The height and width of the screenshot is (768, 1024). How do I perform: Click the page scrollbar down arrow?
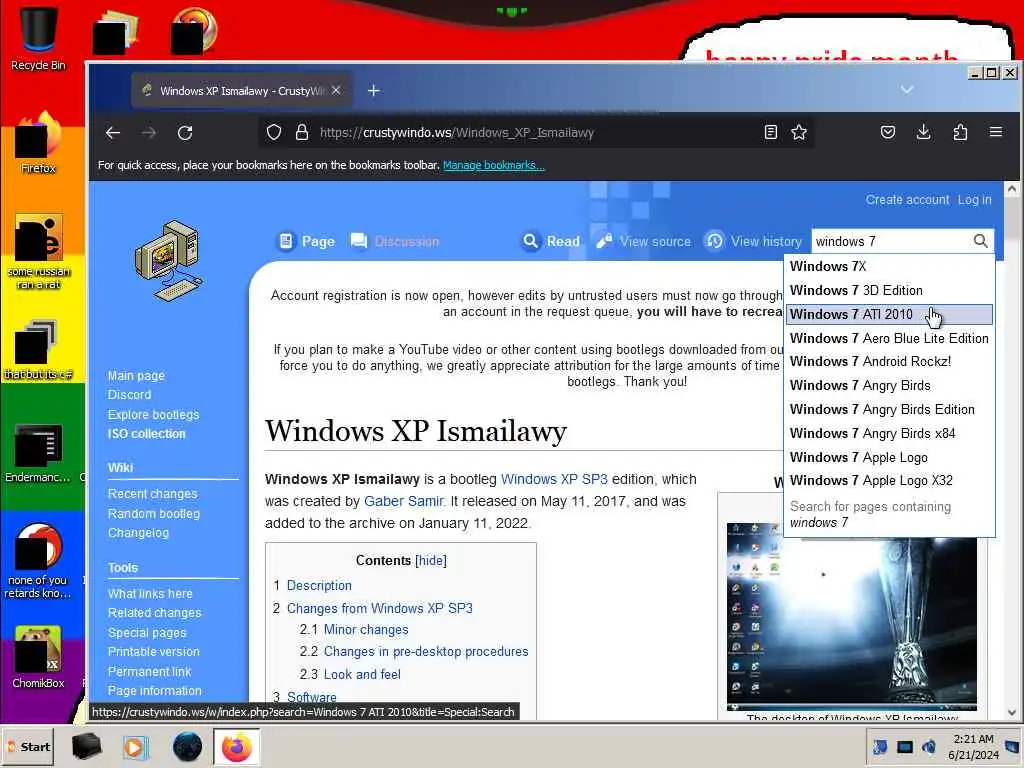coord(1012,712)
